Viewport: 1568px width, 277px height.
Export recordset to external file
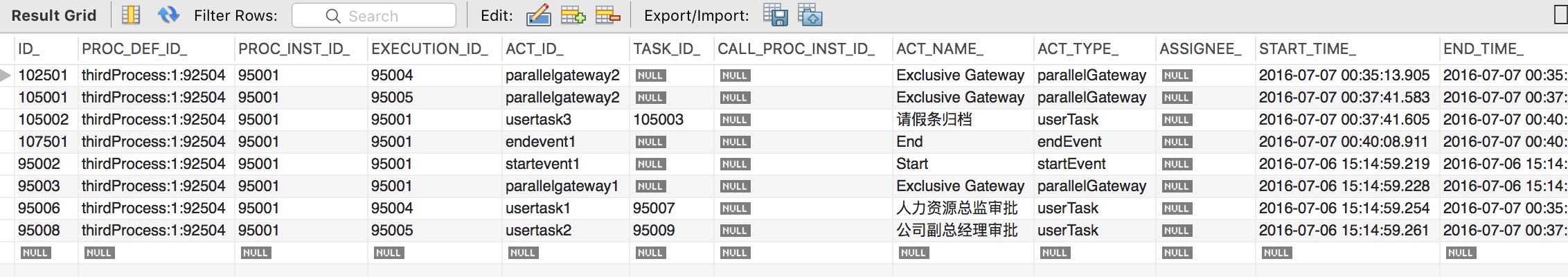pos(776,15)
